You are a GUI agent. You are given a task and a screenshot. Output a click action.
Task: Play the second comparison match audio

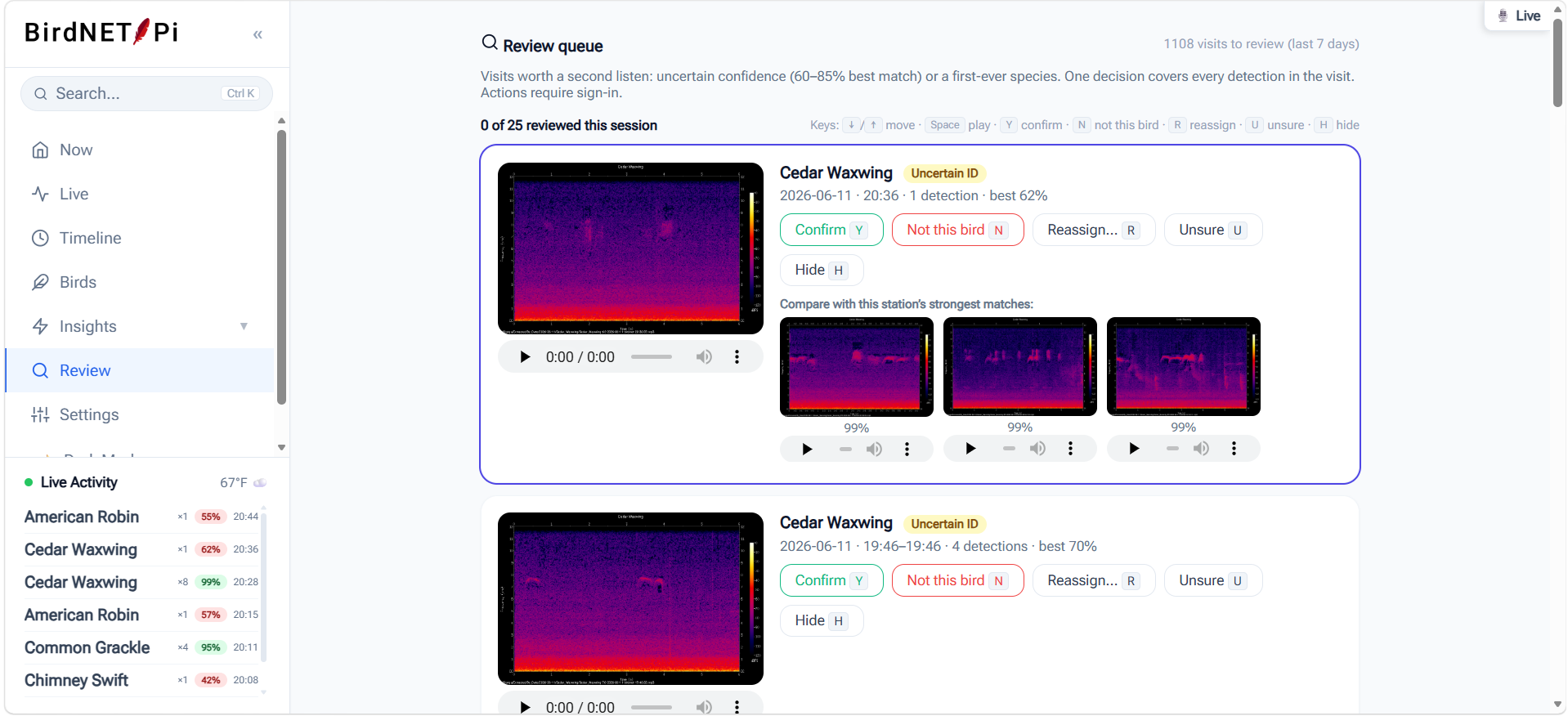[x=970, y=449]
